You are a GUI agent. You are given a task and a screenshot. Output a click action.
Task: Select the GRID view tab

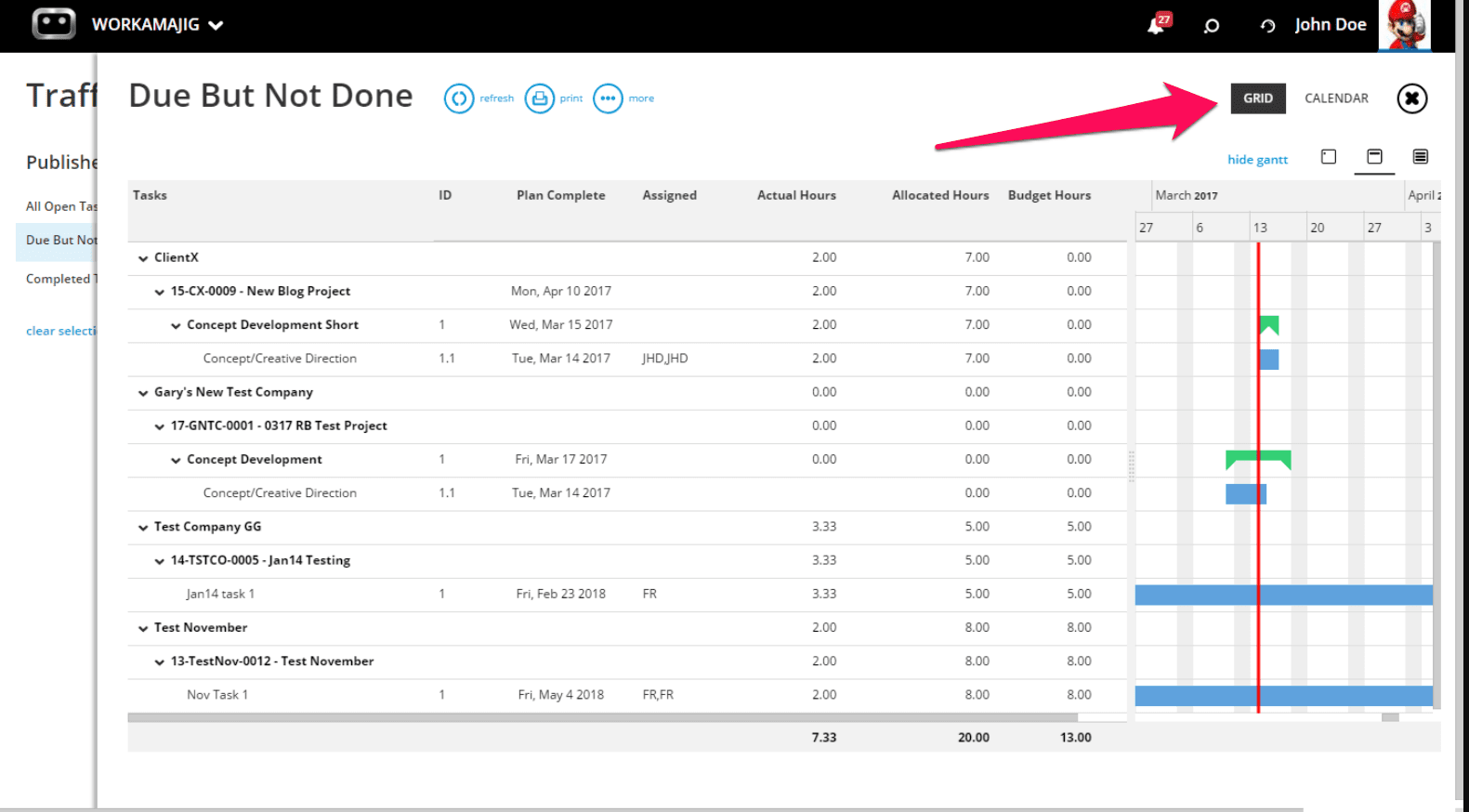1257,98
